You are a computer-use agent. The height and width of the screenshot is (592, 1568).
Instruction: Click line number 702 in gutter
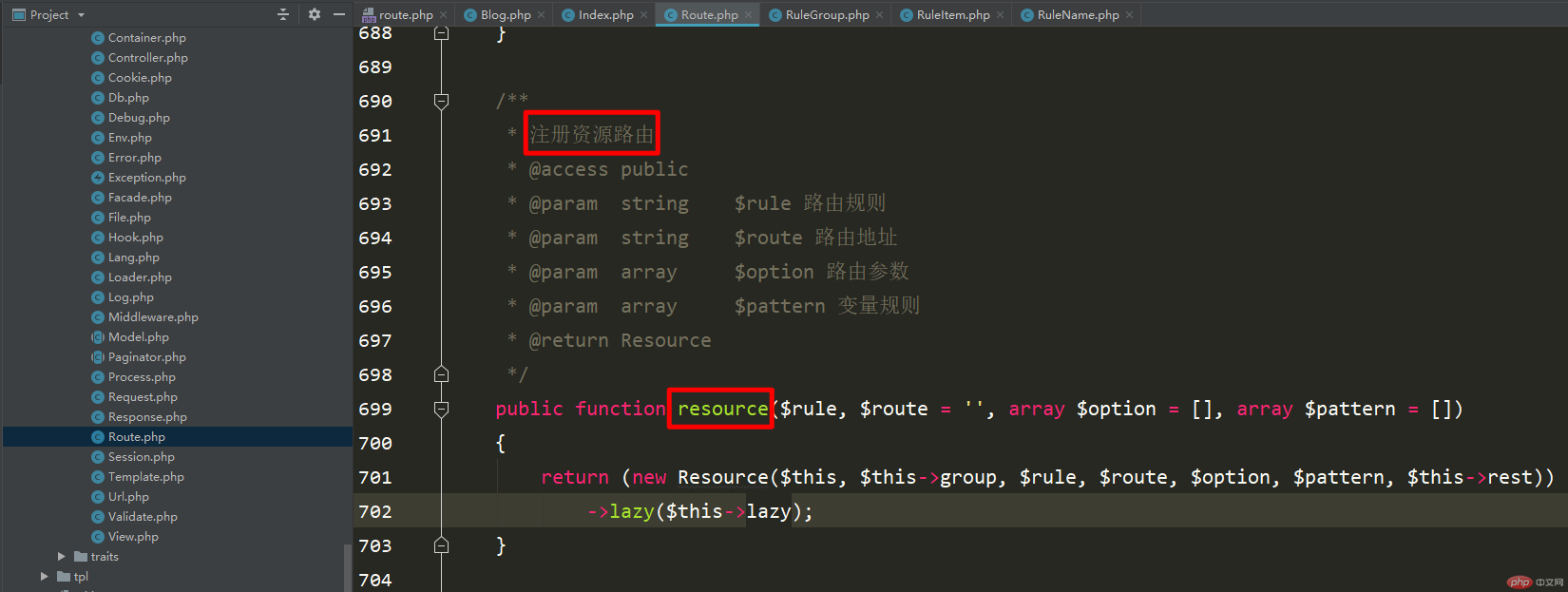click(x=375, y=511)
